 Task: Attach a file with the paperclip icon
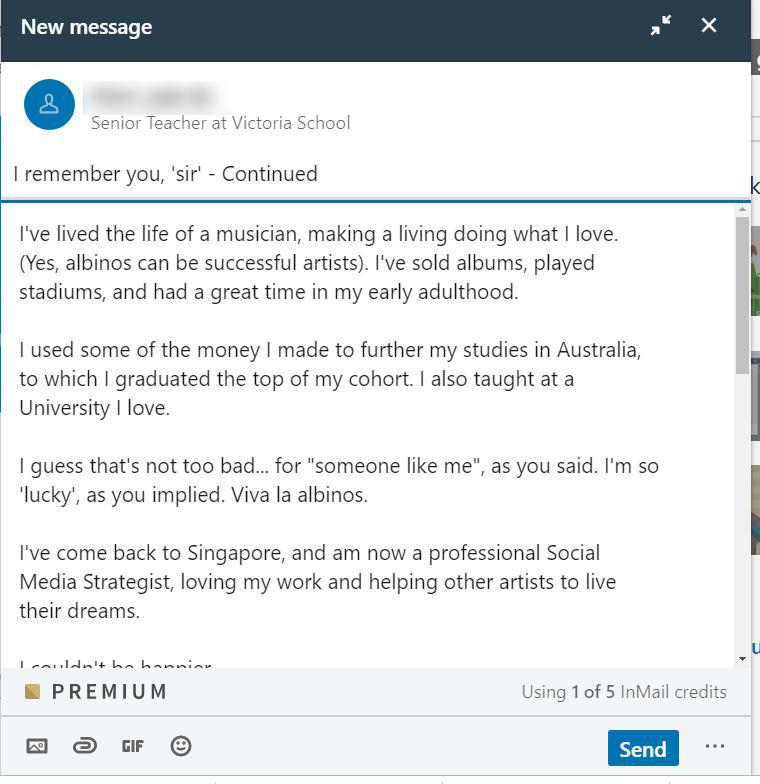point(85,746)
